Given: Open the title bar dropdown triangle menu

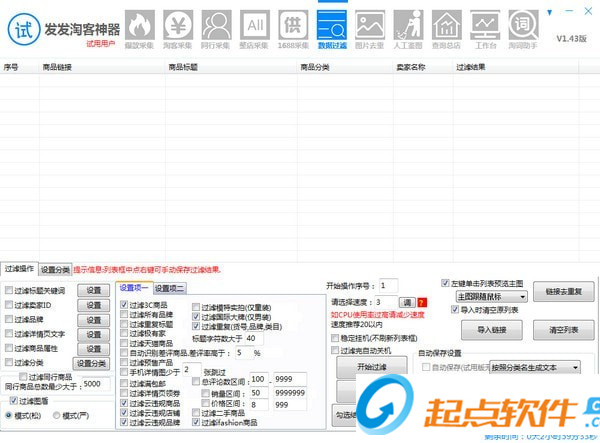Looking at the screenshot, I should tap(550, 12).
